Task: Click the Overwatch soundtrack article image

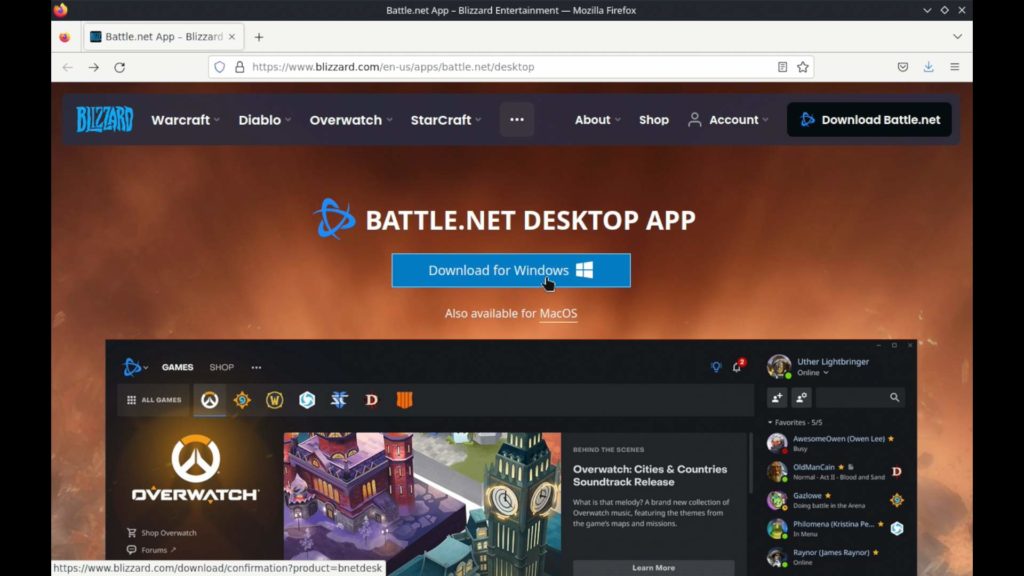Action: pyautogui.click(x=422, y=504)
